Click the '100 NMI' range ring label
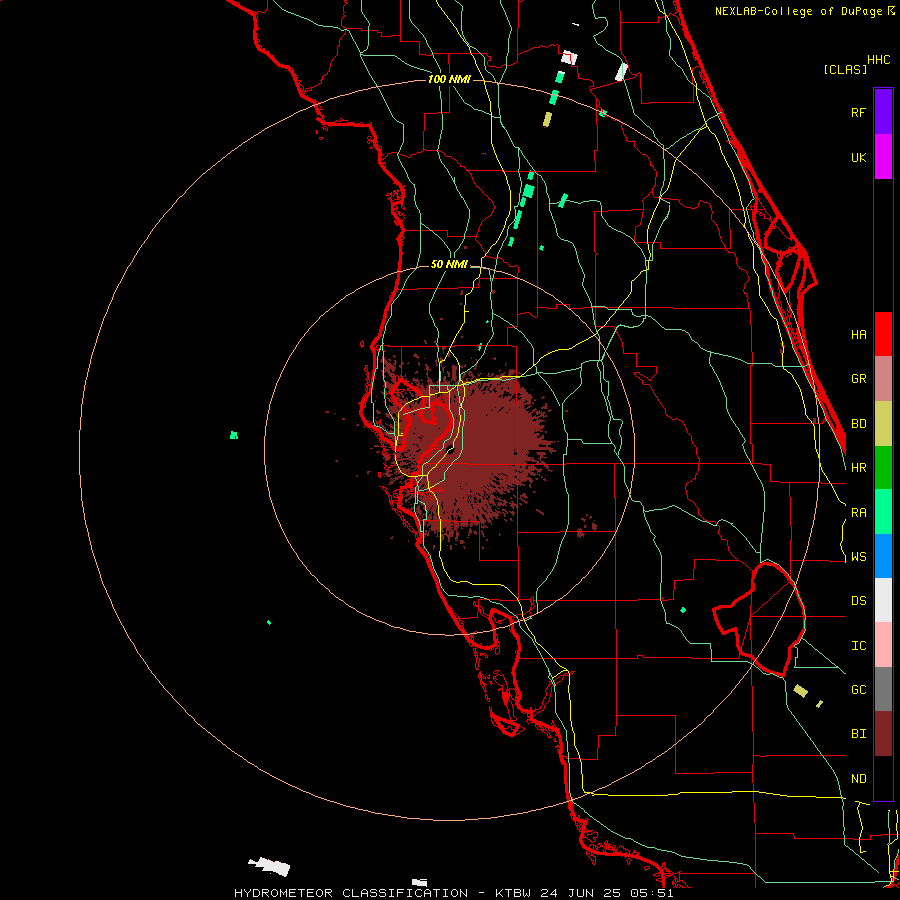This screenshot has height=900, width=900. point(449,79)
